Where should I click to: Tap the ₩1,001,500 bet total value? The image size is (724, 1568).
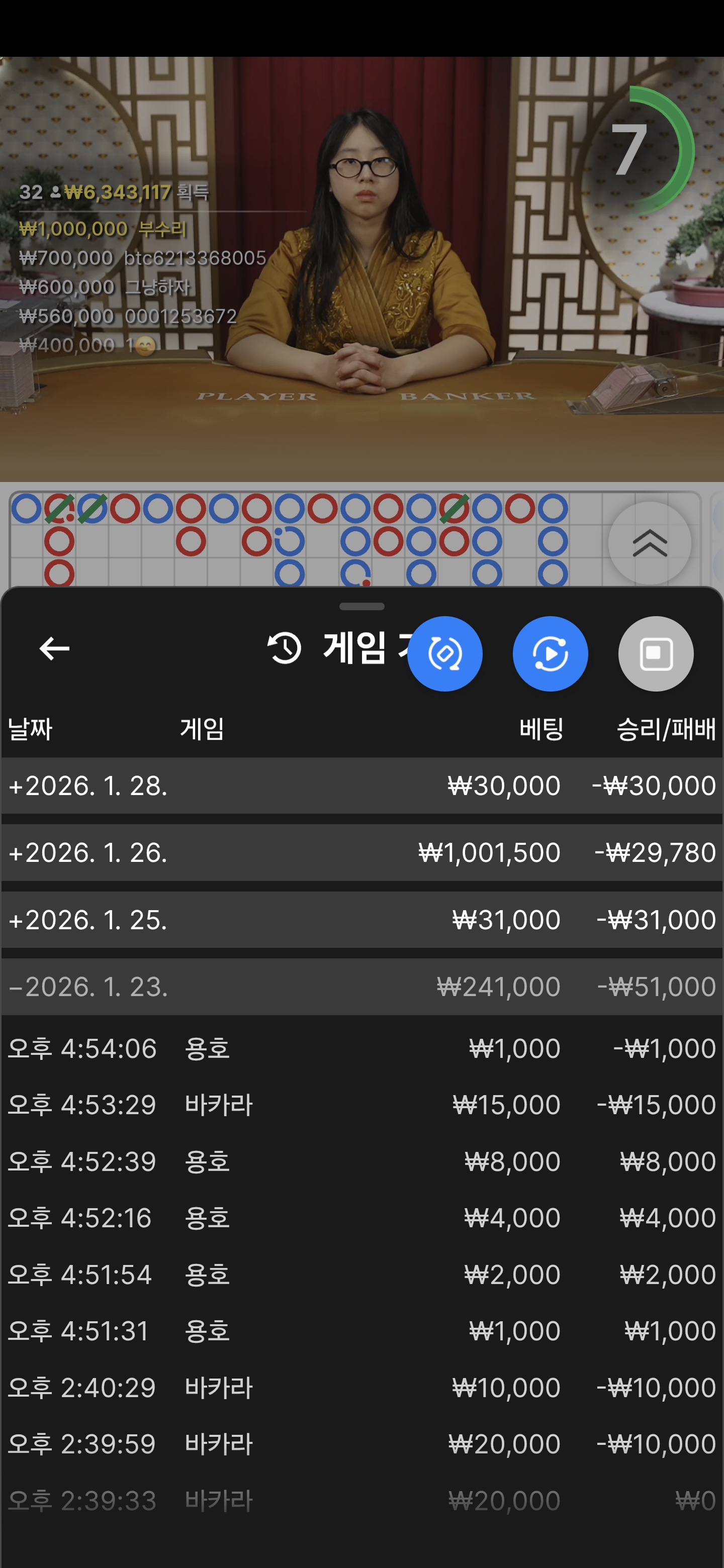[x=489, y=852]
